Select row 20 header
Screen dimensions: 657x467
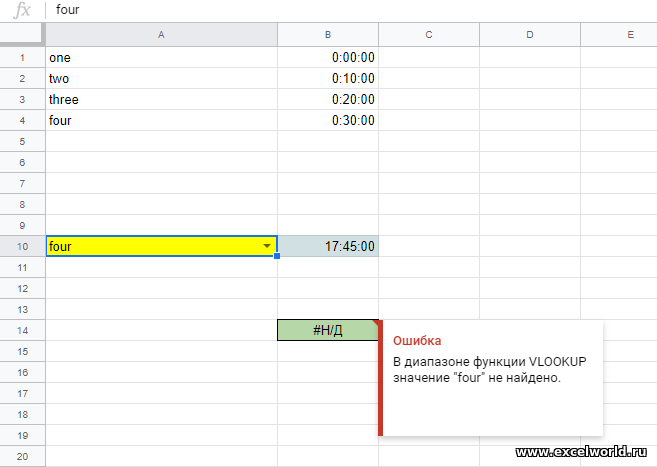coord(22,456)
